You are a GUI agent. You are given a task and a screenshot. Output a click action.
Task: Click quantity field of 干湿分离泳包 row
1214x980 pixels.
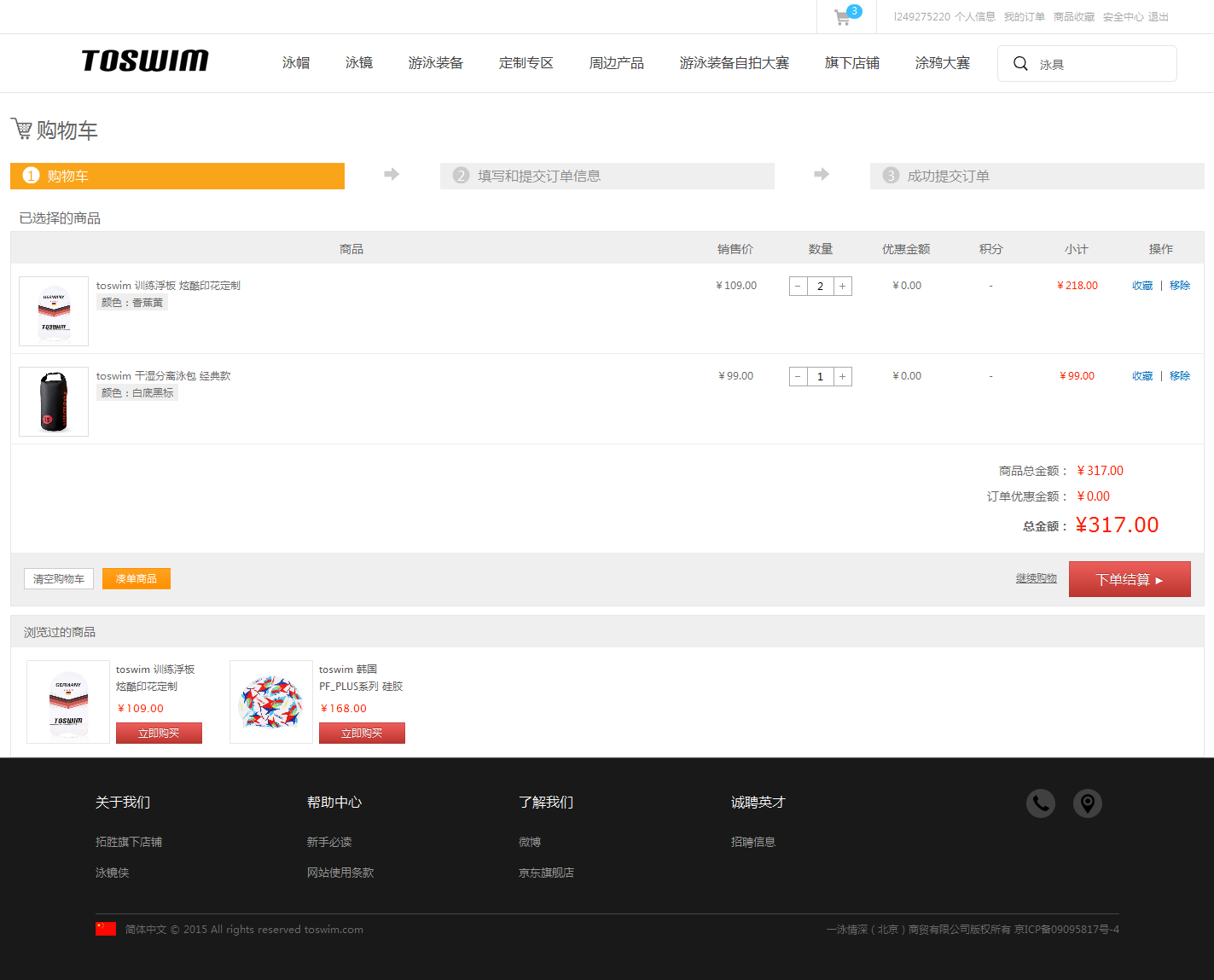coord(821,377)
